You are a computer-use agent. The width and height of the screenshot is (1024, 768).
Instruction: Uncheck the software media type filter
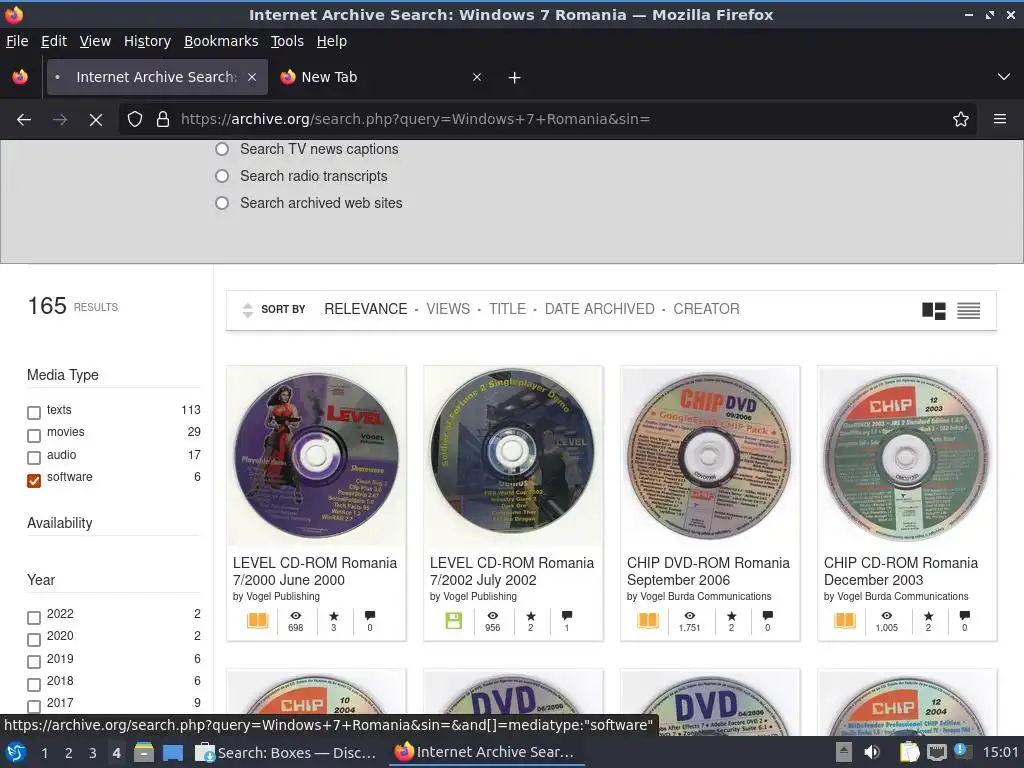point(34,480)
